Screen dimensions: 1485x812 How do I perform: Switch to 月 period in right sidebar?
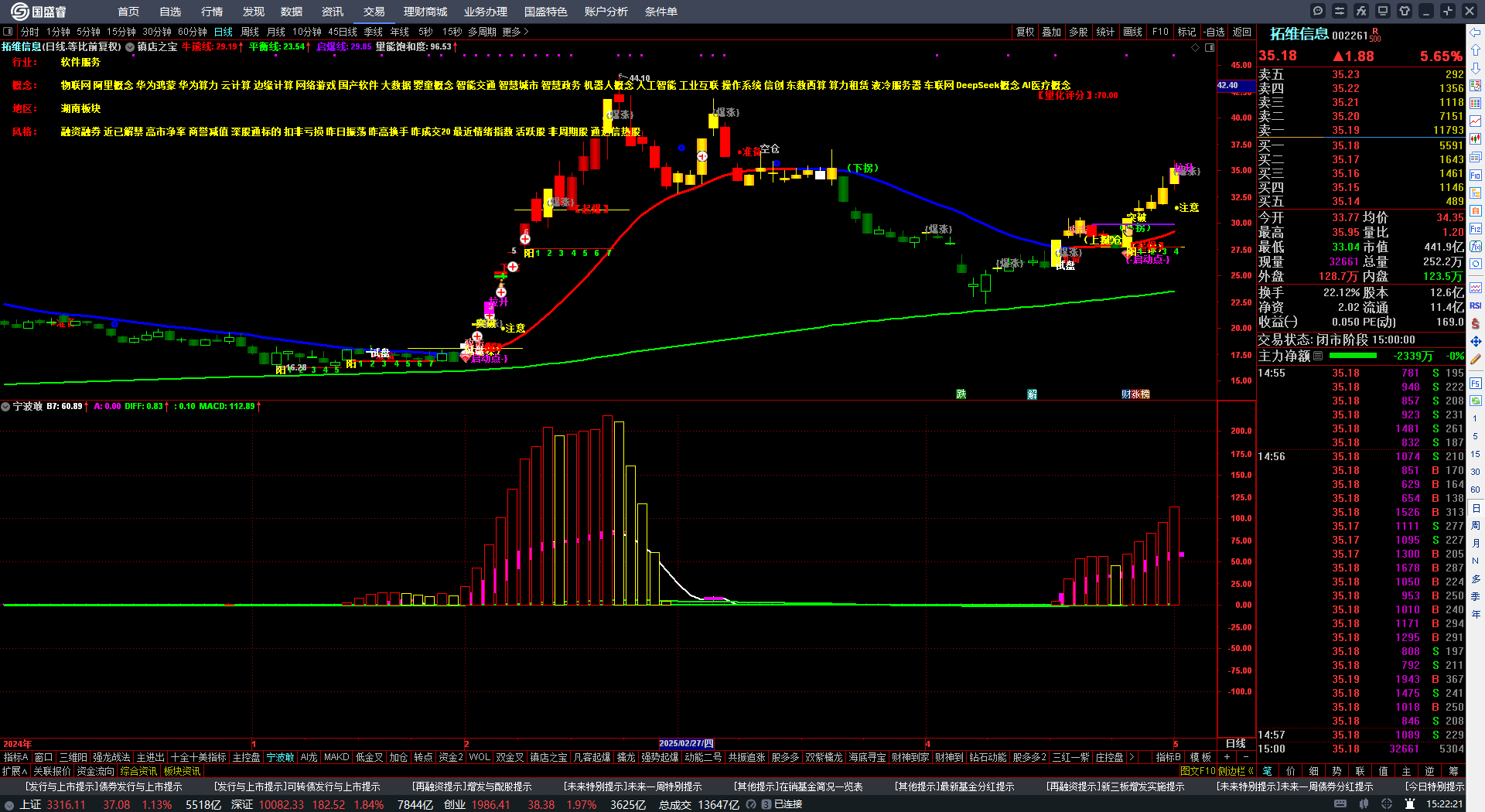pos(1476,544)
